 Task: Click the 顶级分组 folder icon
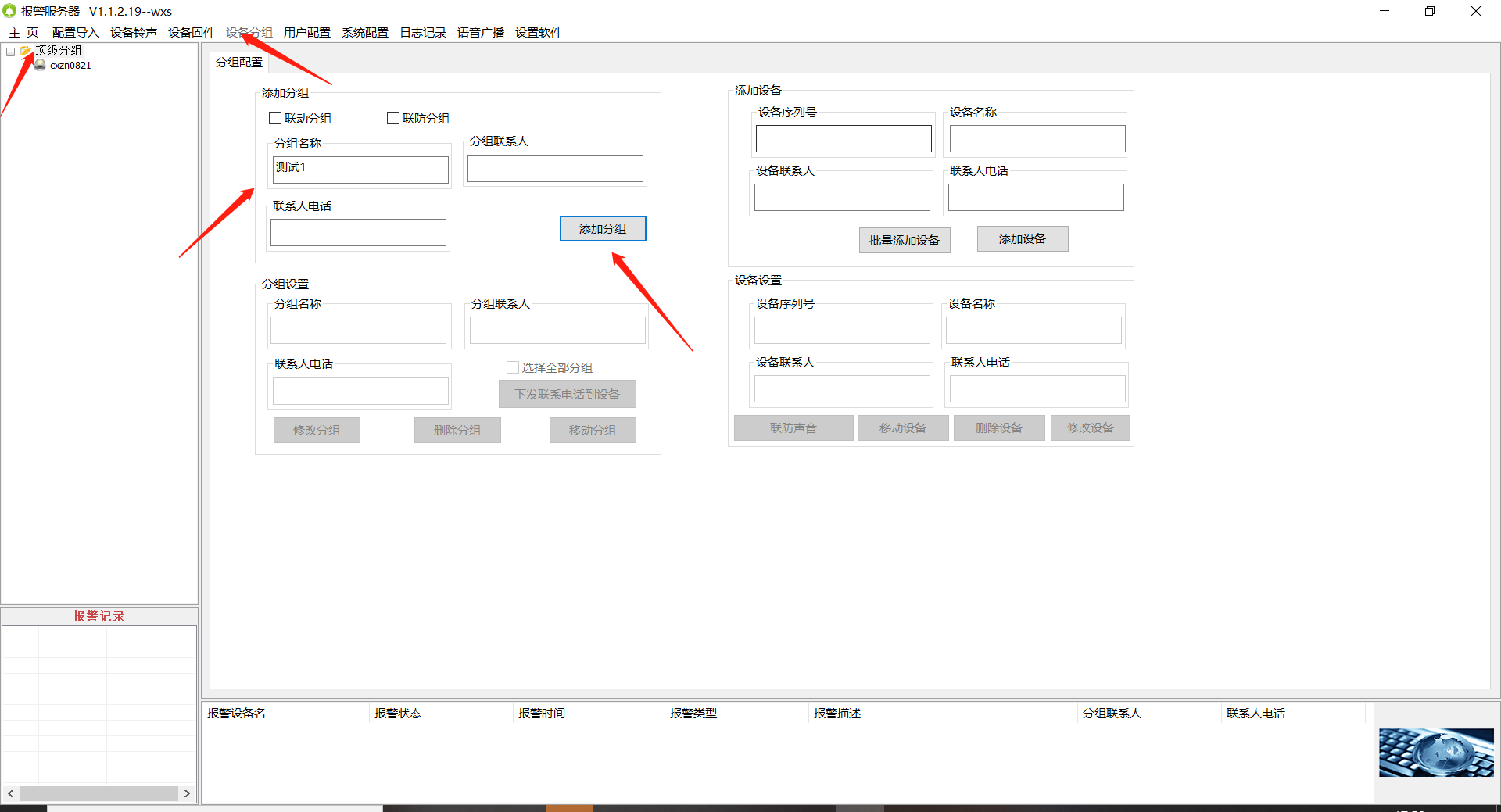26,51
